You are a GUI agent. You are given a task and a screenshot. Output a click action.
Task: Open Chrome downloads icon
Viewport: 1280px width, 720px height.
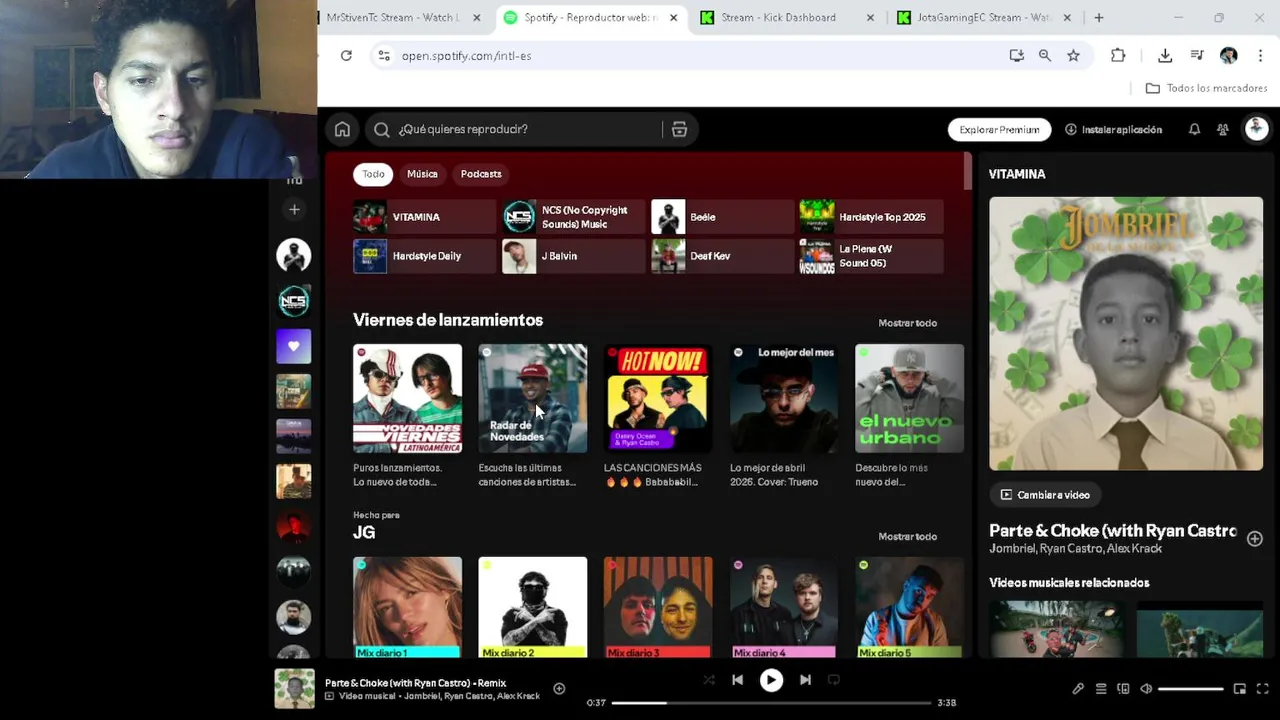[x=1165, y=56]
